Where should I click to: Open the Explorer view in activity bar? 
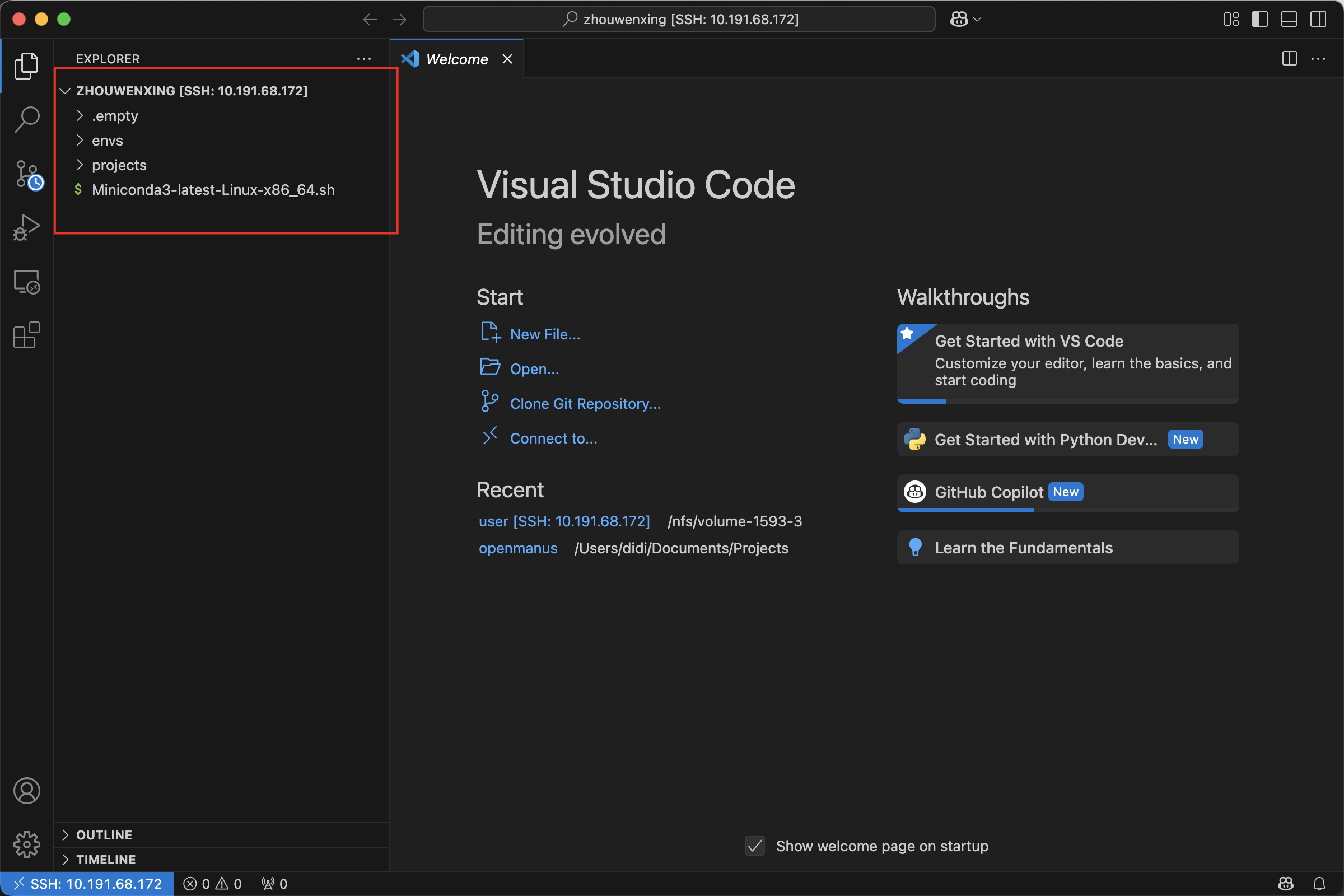pyautogui.click(x=26, y=66)
